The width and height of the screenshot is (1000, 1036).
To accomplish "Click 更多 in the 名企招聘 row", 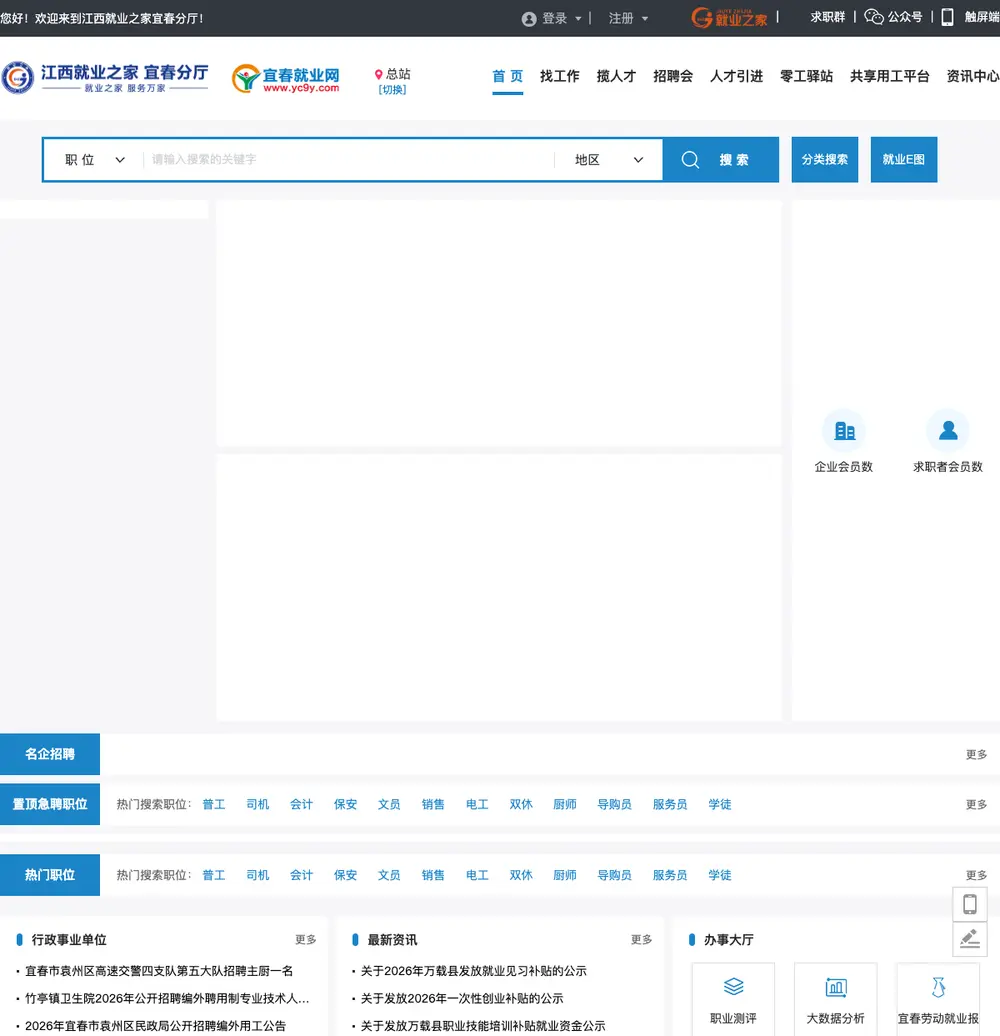I will click(976, 755).
